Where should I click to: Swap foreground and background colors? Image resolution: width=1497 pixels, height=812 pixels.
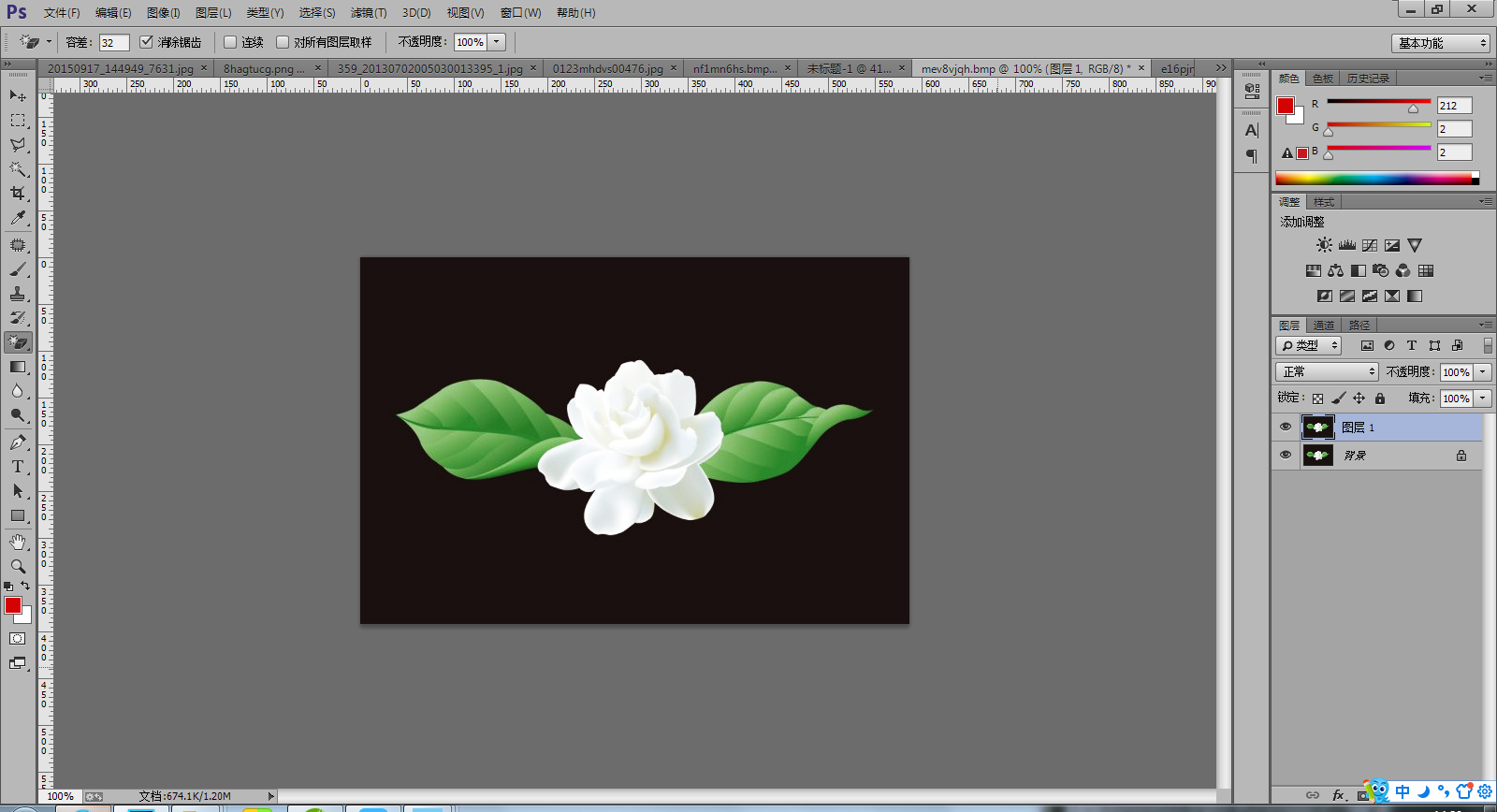(25, 586)
